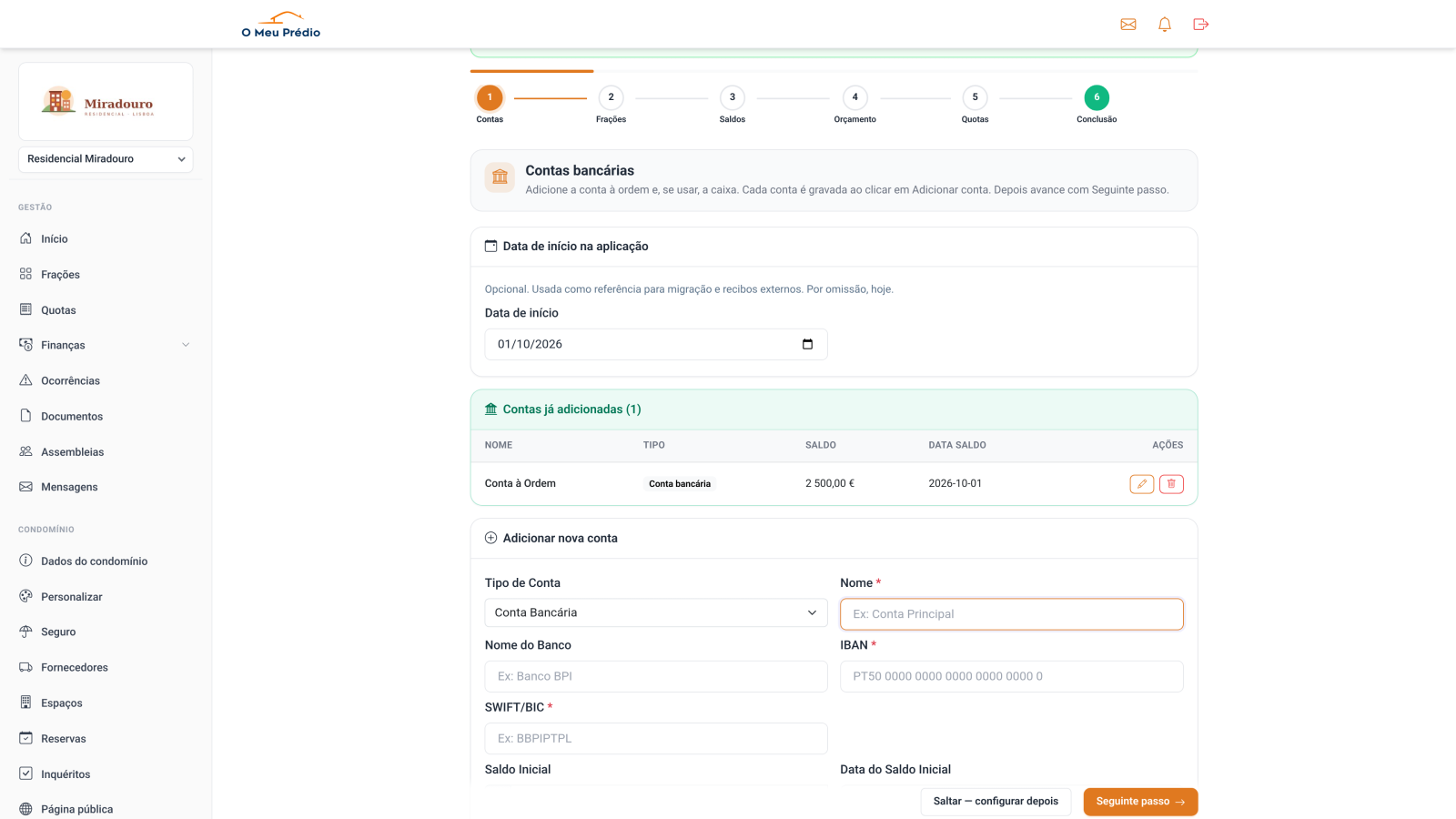
Task: Open the date picker calendar icon
Action: click(807, 344)
